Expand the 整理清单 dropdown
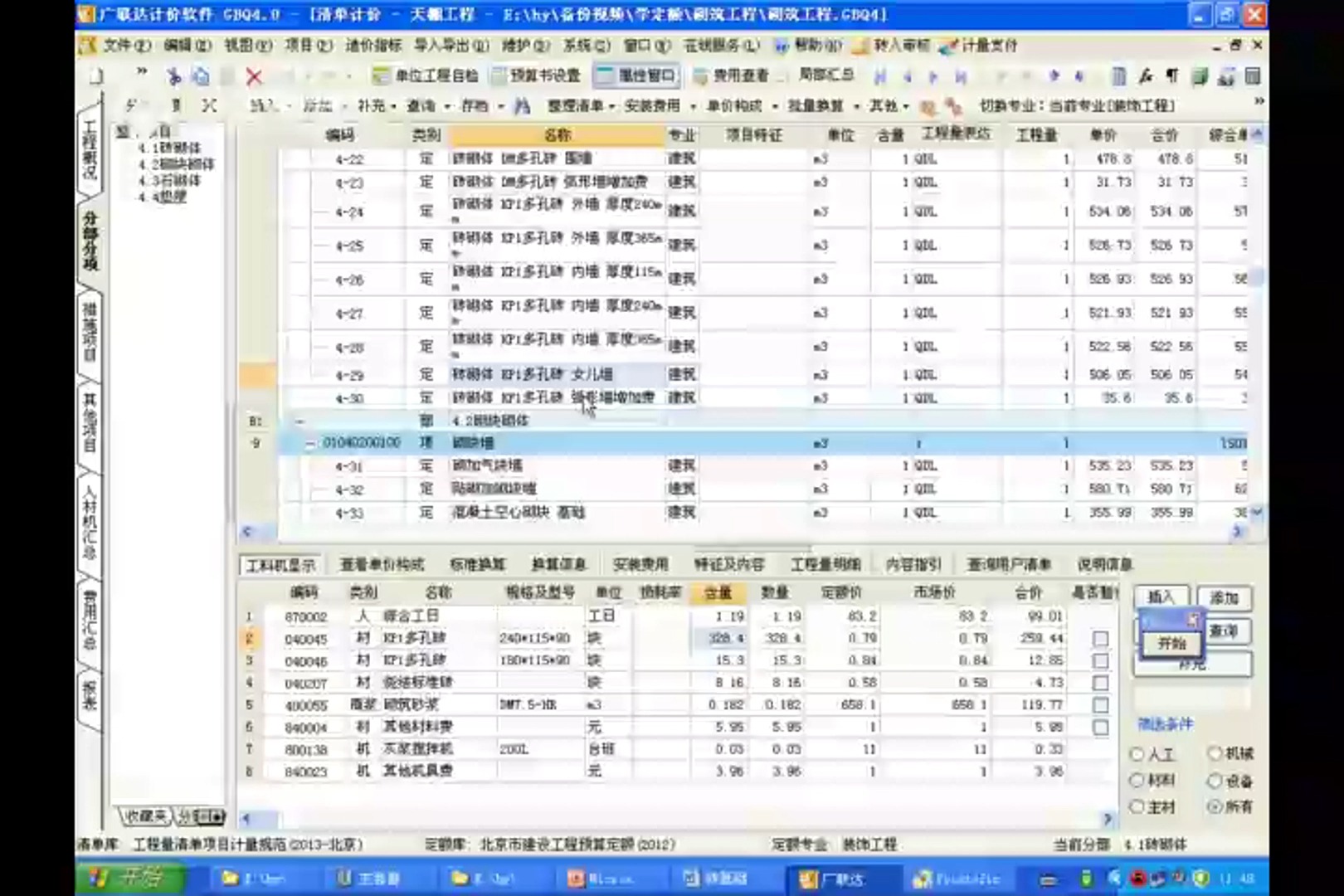Image resolution: width=1344 pixels, height=896 pixels. [611, 106]
